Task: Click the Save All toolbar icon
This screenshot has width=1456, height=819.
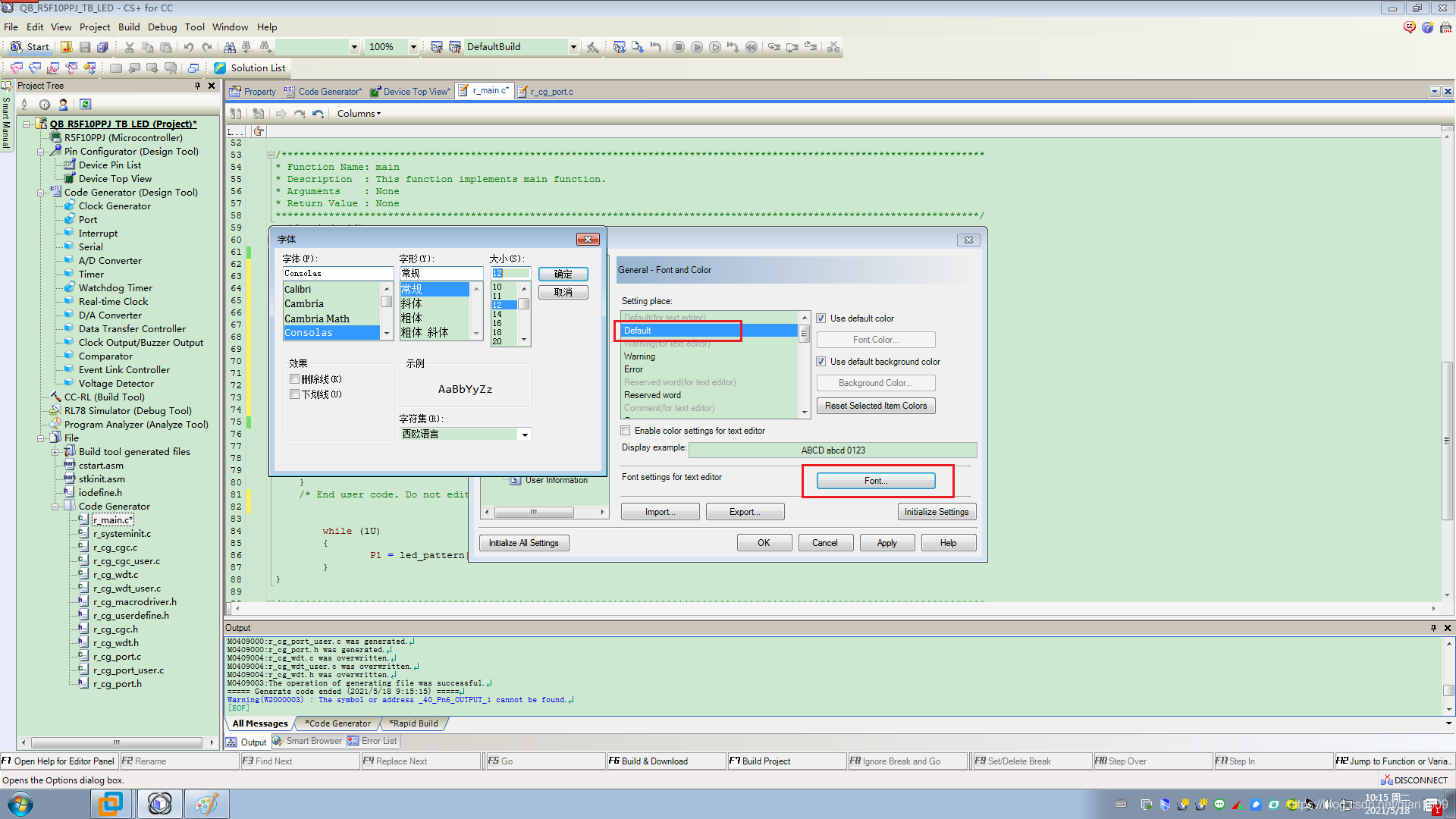Action: coord(102,47)
